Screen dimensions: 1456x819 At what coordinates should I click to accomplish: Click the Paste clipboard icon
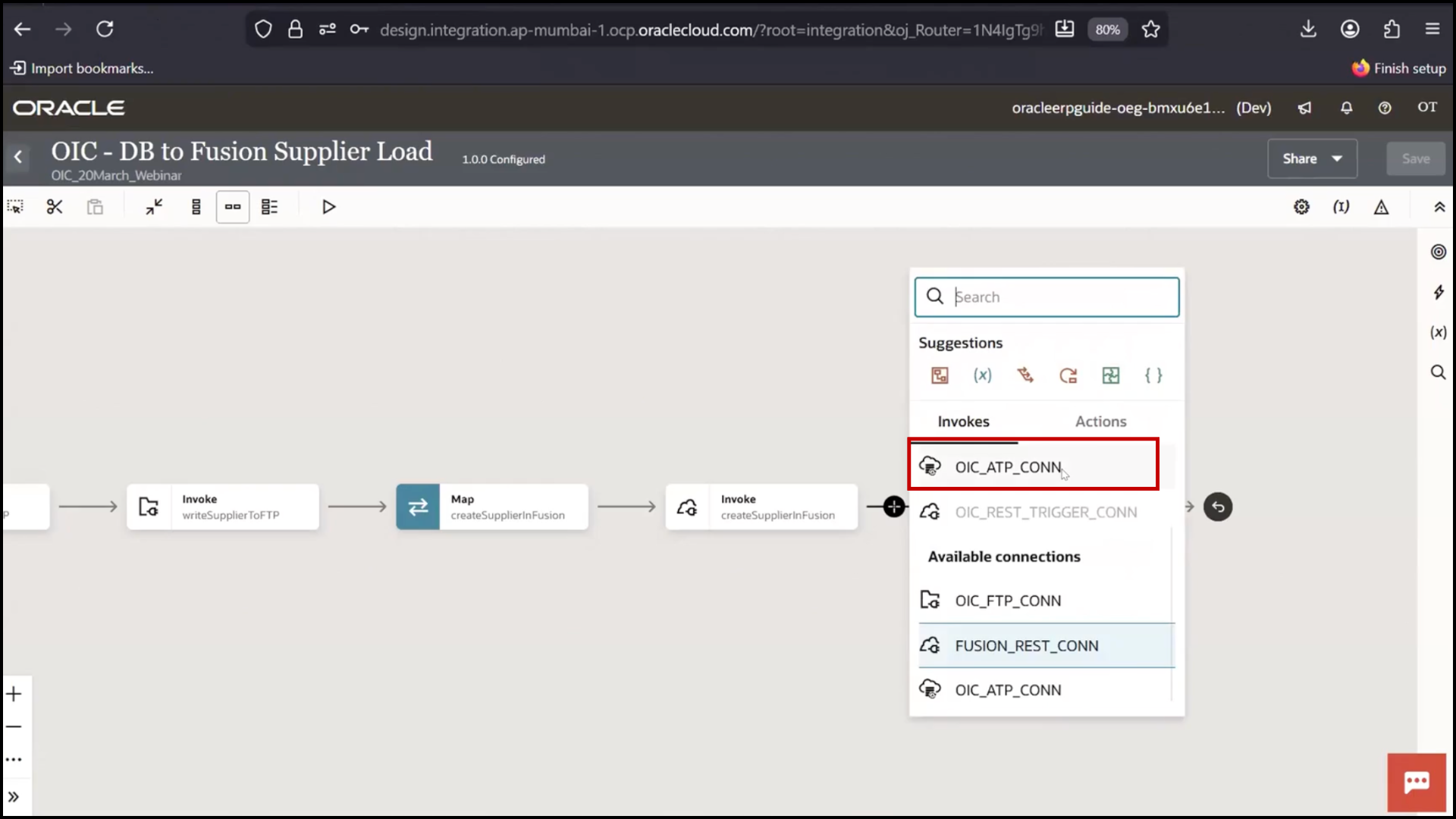(95, 206)
